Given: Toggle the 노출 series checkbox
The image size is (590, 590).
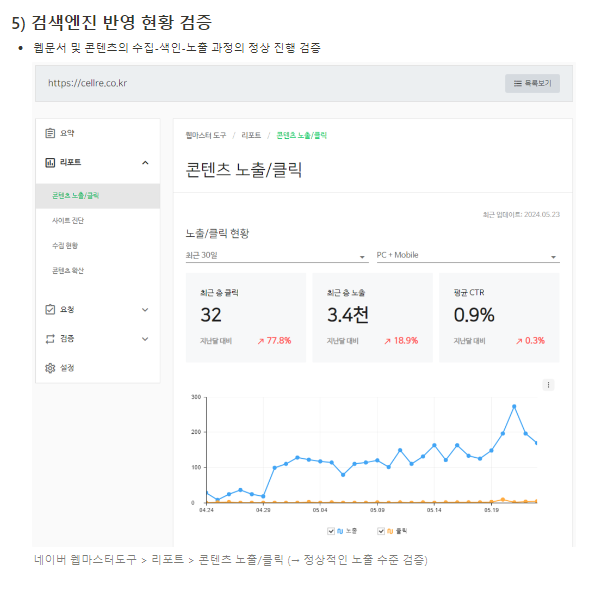Looking at the screenshot, I should point(331,531).
